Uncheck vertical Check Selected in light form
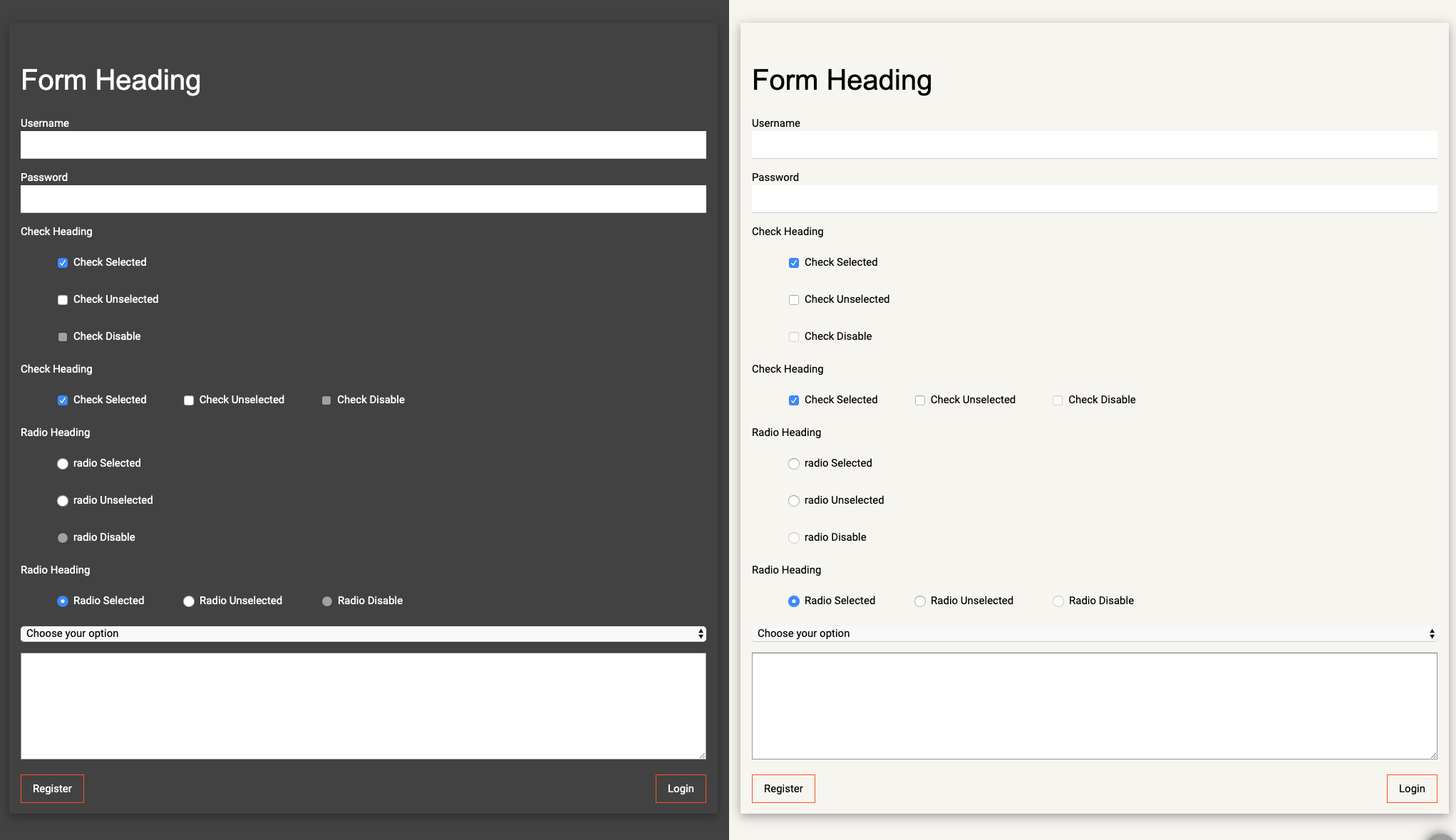The width and height of the screenshot is (1456, 840). (x=794, y=263)
